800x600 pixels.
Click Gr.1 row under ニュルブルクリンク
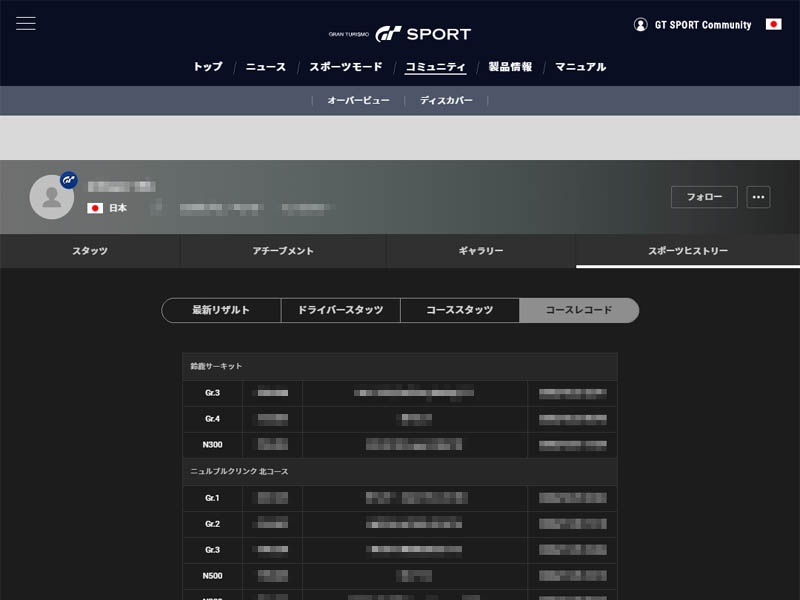click(400, 498)
